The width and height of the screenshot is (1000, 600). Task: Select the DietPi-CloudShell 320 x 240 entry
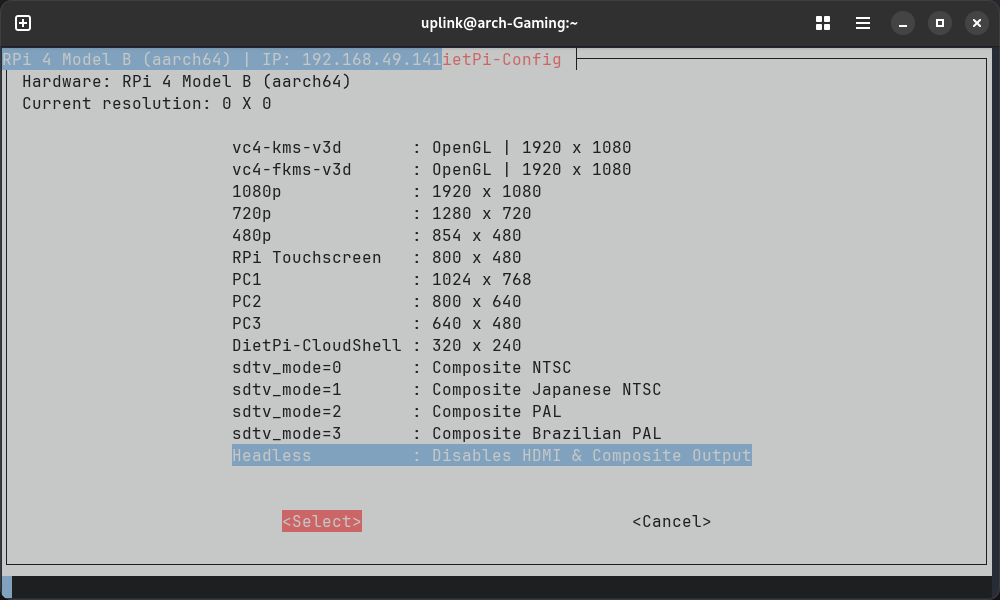tap(376, 345)
